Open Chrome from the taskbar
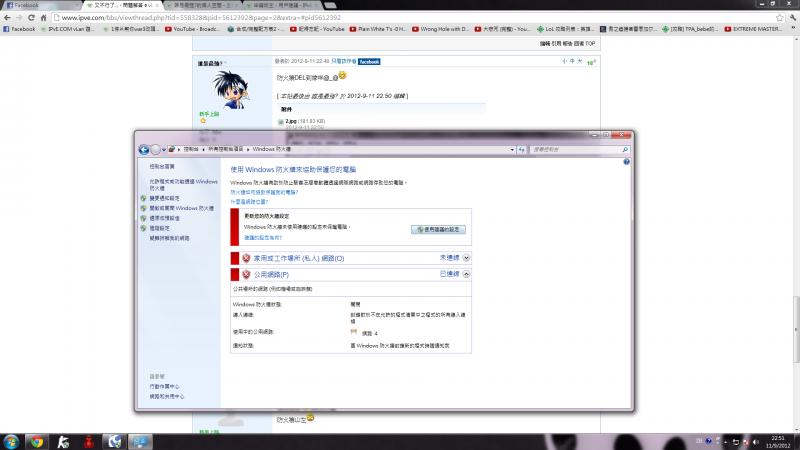800x450 pixels. (37, 441)
